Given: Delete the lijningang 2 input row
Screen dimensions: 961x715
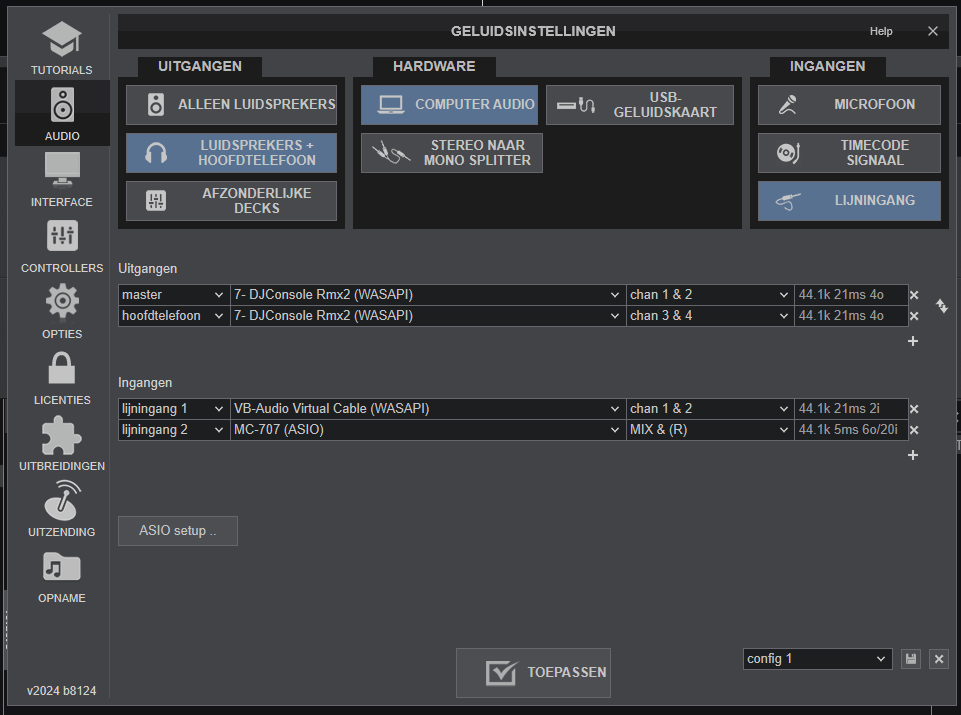Looking at the screenshot, I should [x=914, y=430].
